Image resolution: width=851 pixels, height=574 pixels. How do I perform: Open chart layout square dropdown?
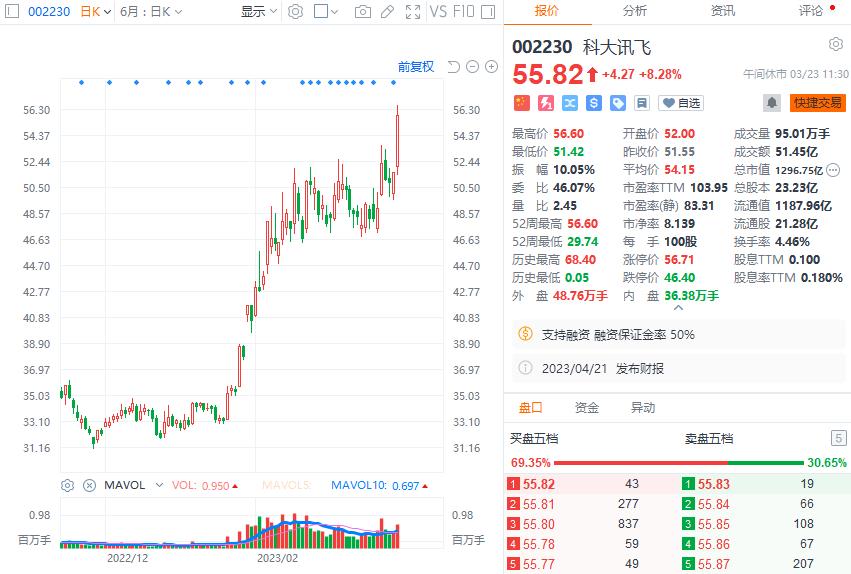coord(326,11)
